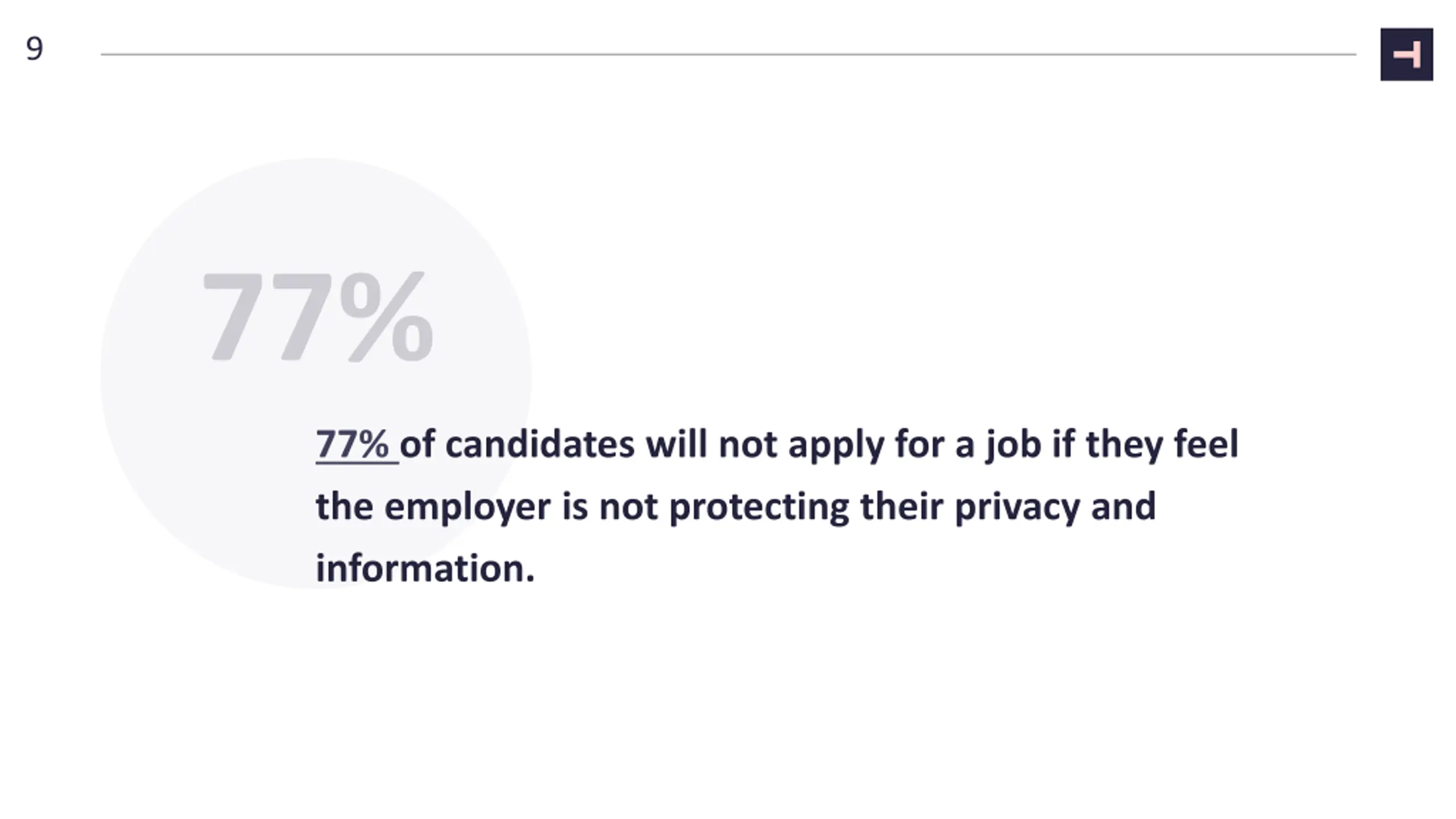Click the word "will" in the first line
Viewport: 1456px width, 819px height.
coord(676,444)
